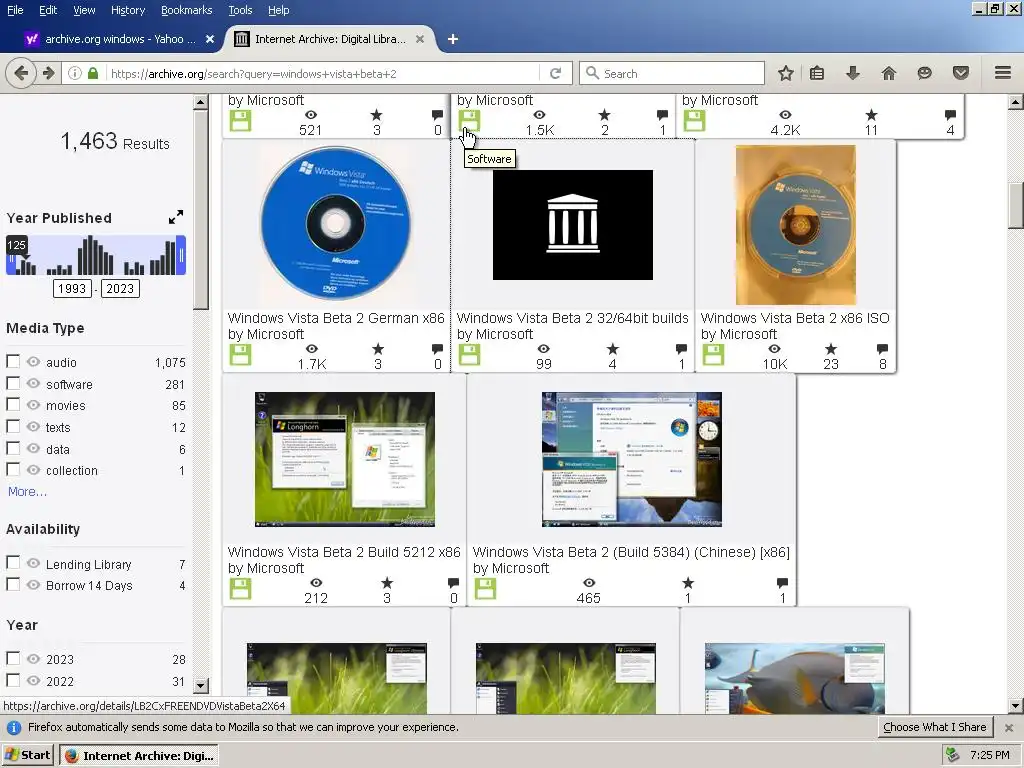Toggle eye icon to show only software
This screenshot has height=768, width=1024.
33,383
